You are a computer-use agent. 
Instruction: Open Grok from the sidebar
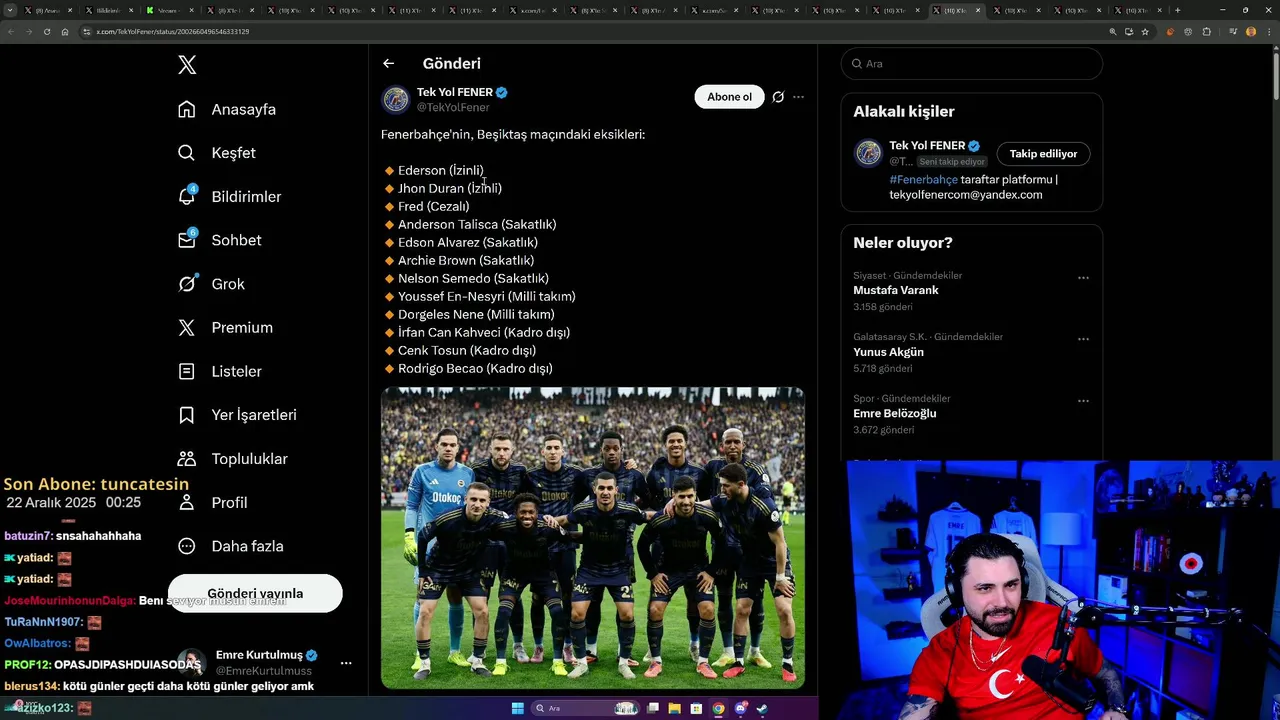click(x=211, y=284)
